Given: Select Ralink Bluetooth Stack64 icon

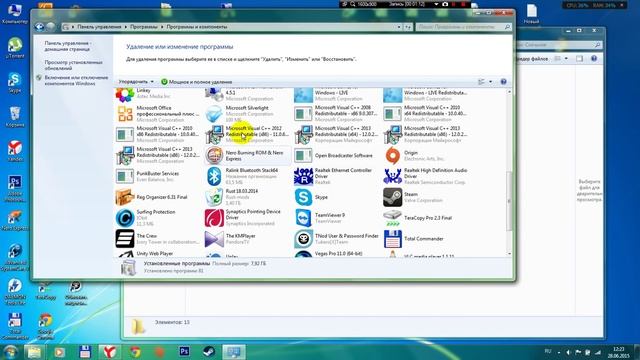Looking at the screenshot, I should pos(214,176).
